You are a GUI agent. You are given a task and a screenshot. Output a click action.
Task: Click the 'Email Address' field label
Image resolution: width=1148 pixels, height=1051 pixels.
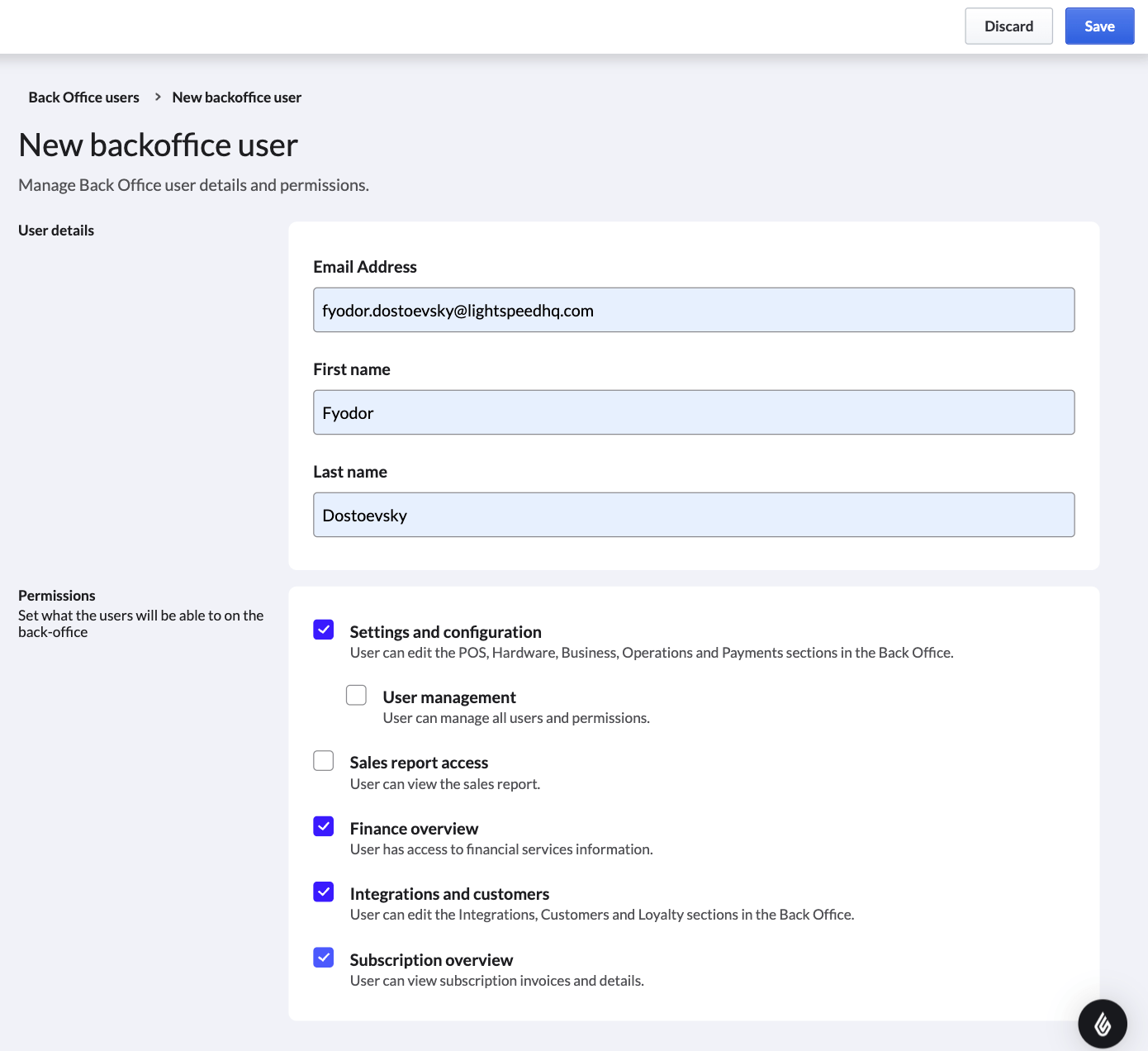[x=365, y=267]
